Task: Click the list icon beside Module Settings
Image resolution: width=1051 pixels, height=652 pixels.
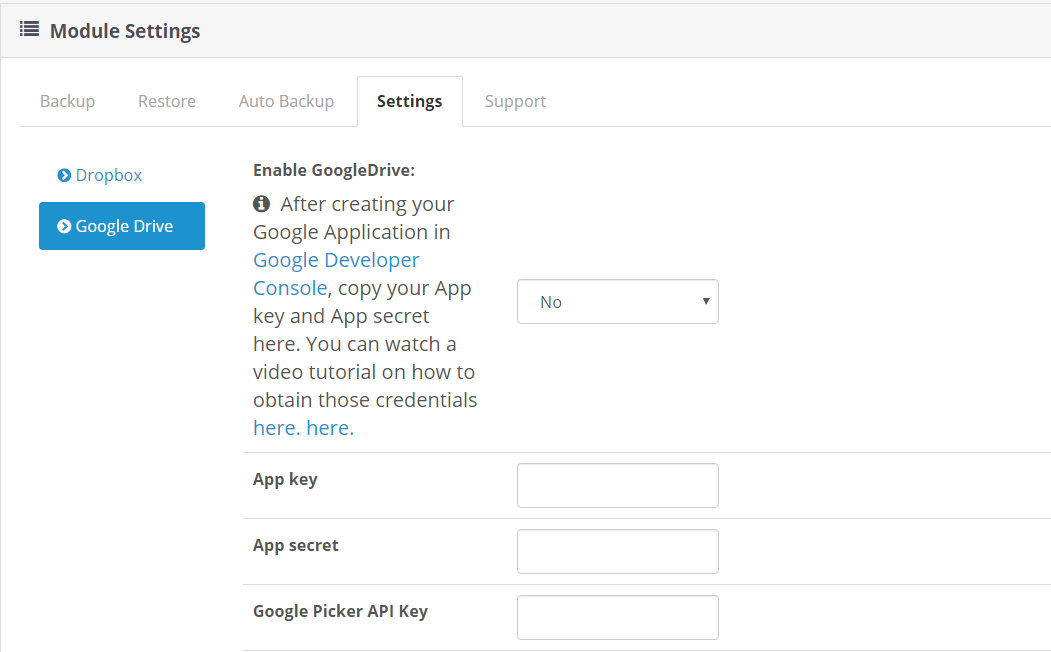Action: pos(29,29)
